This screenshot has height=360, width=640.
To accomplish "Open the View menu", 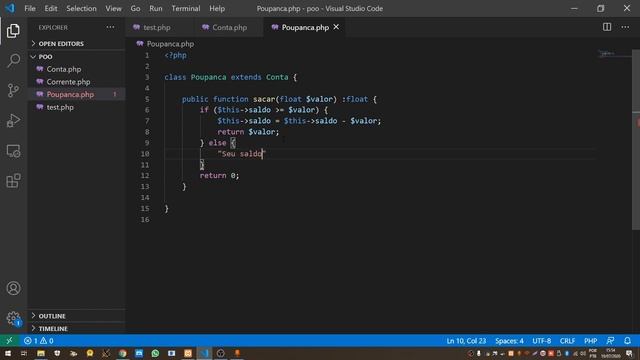I will tap(113, 8).
